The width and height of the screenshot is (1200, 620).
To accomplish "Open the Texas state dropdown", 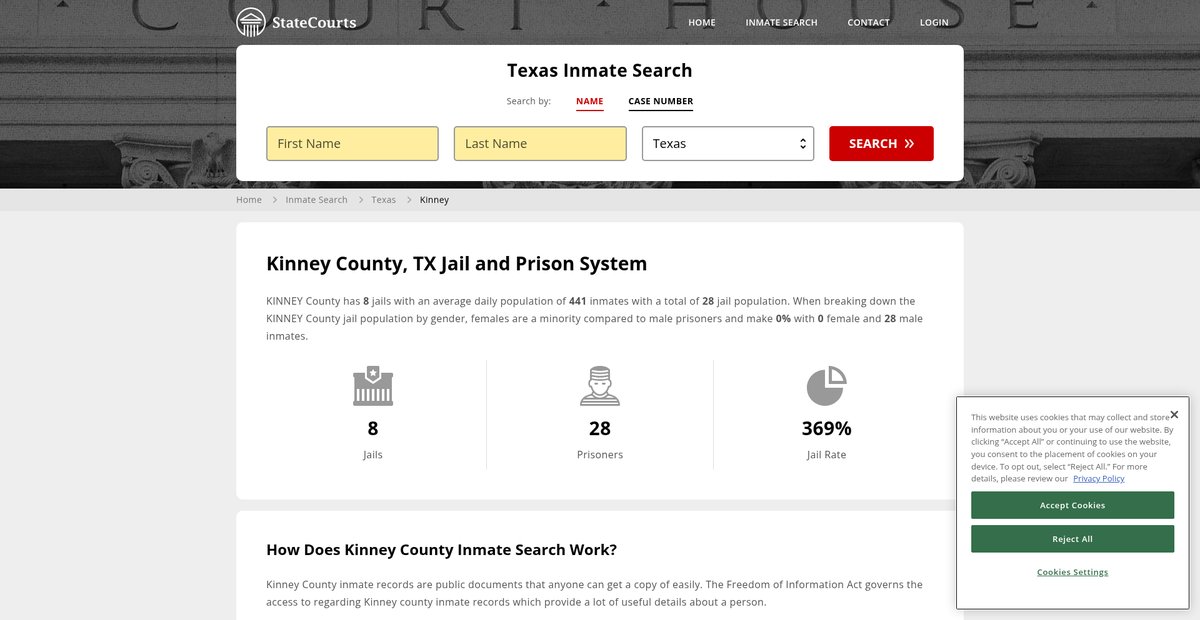I will pos(728,143).
